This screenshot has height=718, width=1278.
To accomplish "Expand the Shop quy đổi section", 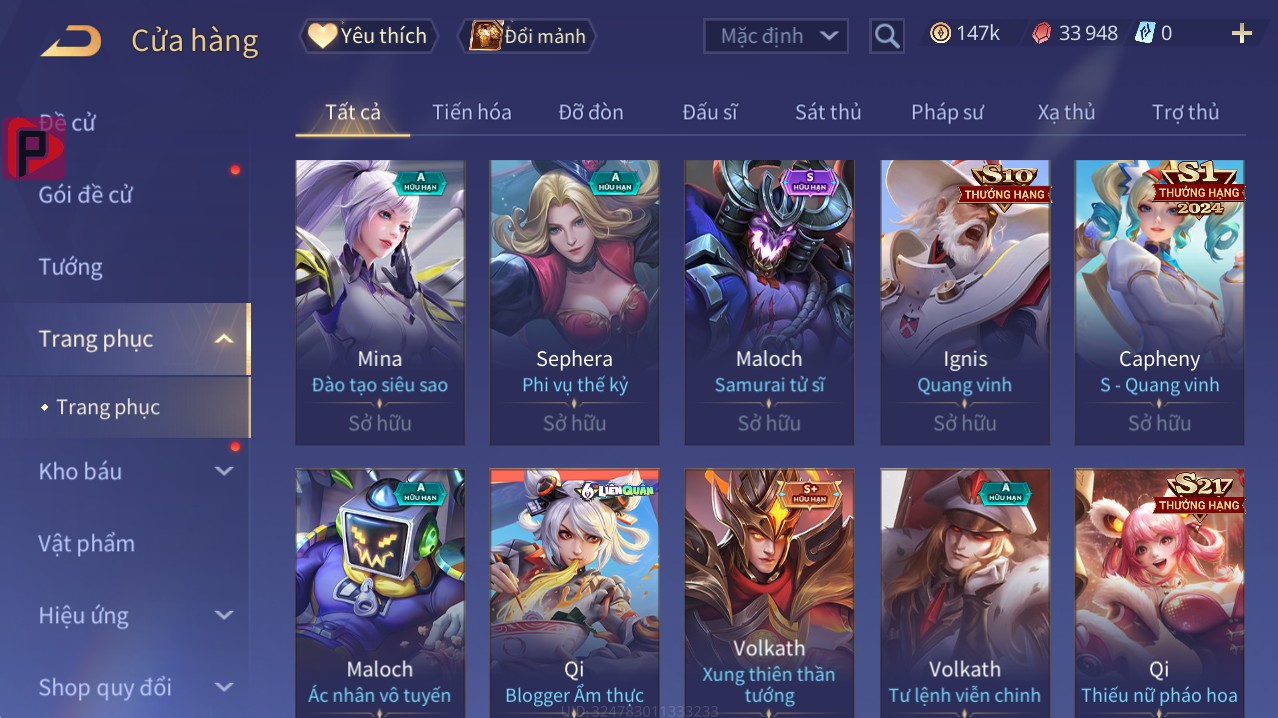I will 224,687.
